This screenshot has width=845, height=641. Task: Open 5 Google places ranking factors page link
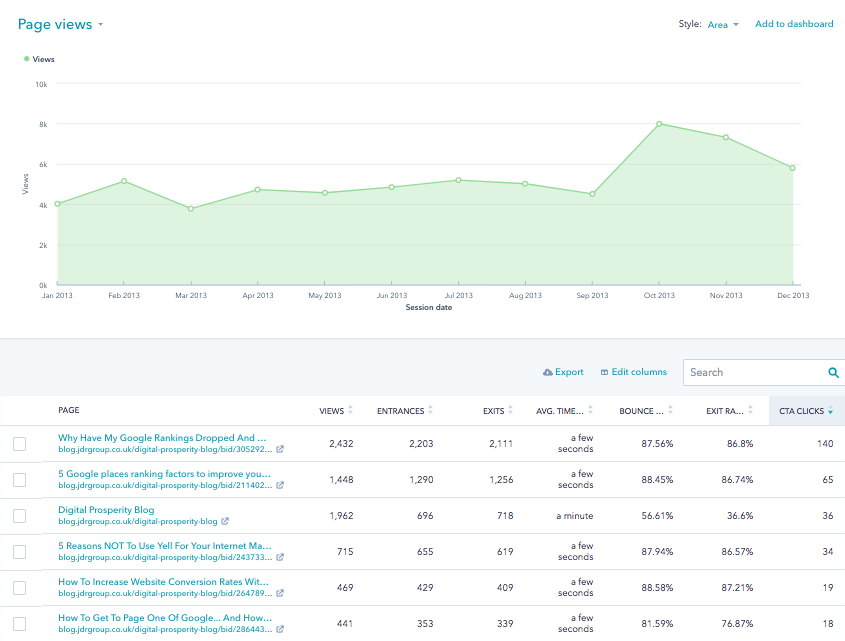tap(164, 474)
